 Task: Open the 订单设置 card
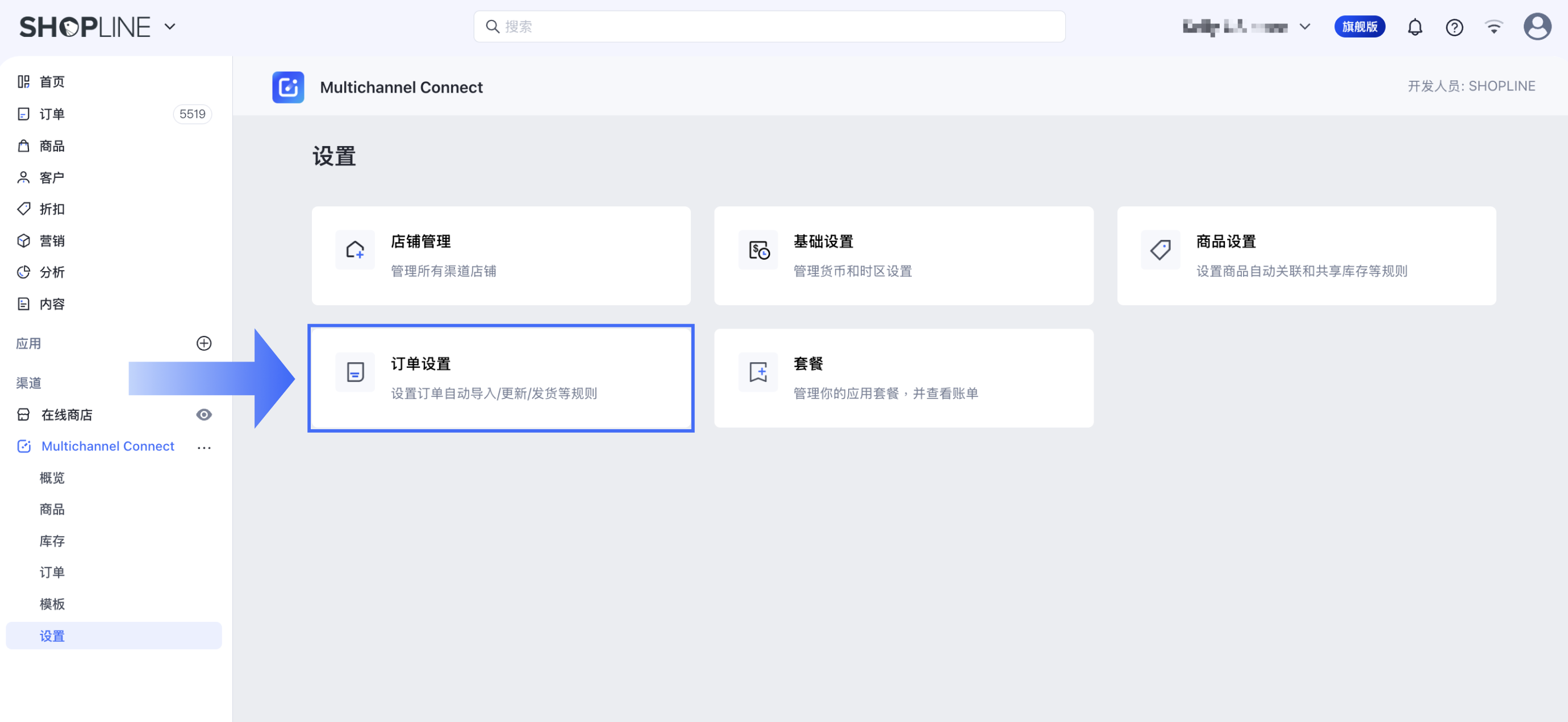(x=501, y=377)
